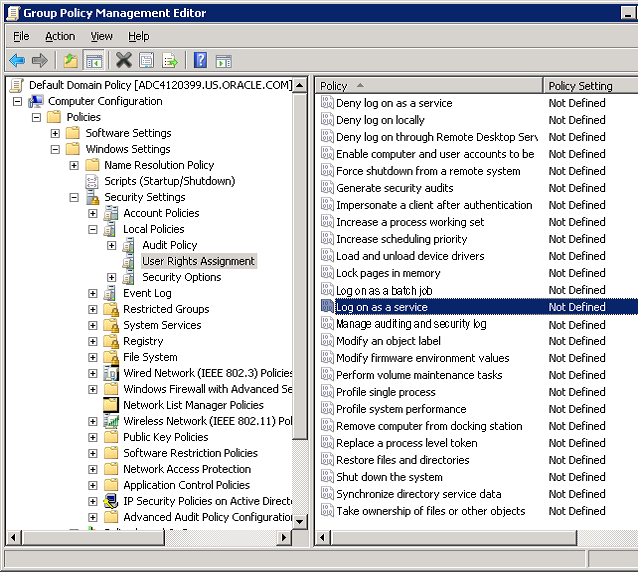The image size is (643, 573).
Task: Collapse the Security Settings tree node
Action: point(74,197)
